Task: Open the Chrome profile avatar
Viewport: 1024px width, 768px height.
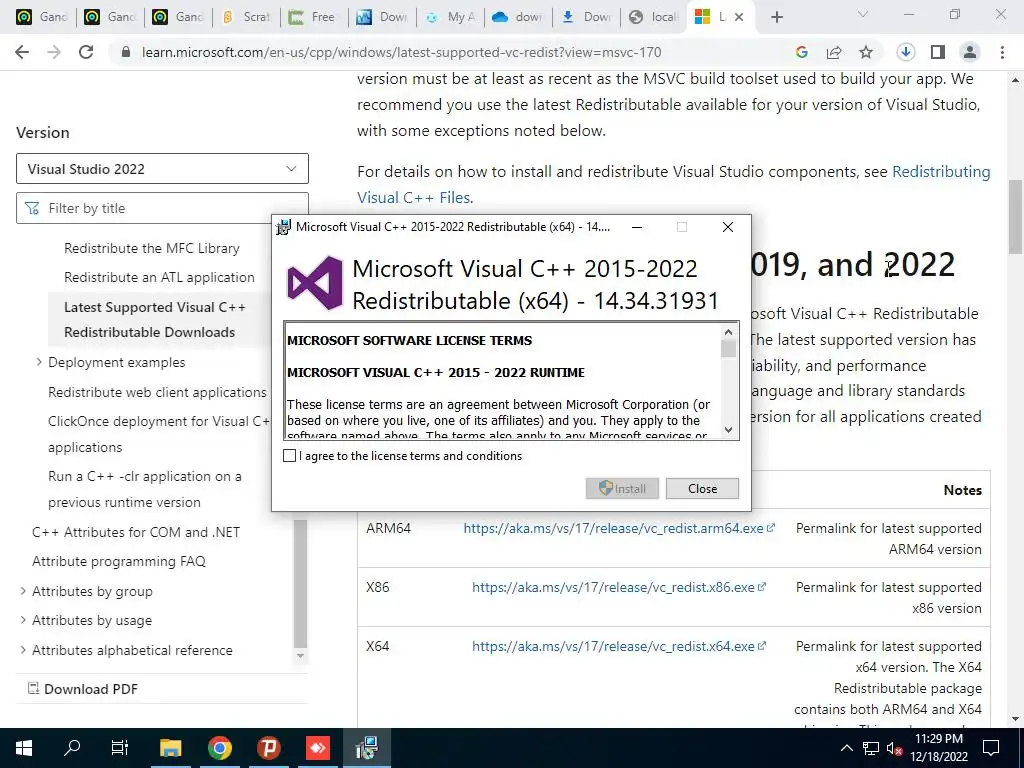Action: (x=970, y=52)
